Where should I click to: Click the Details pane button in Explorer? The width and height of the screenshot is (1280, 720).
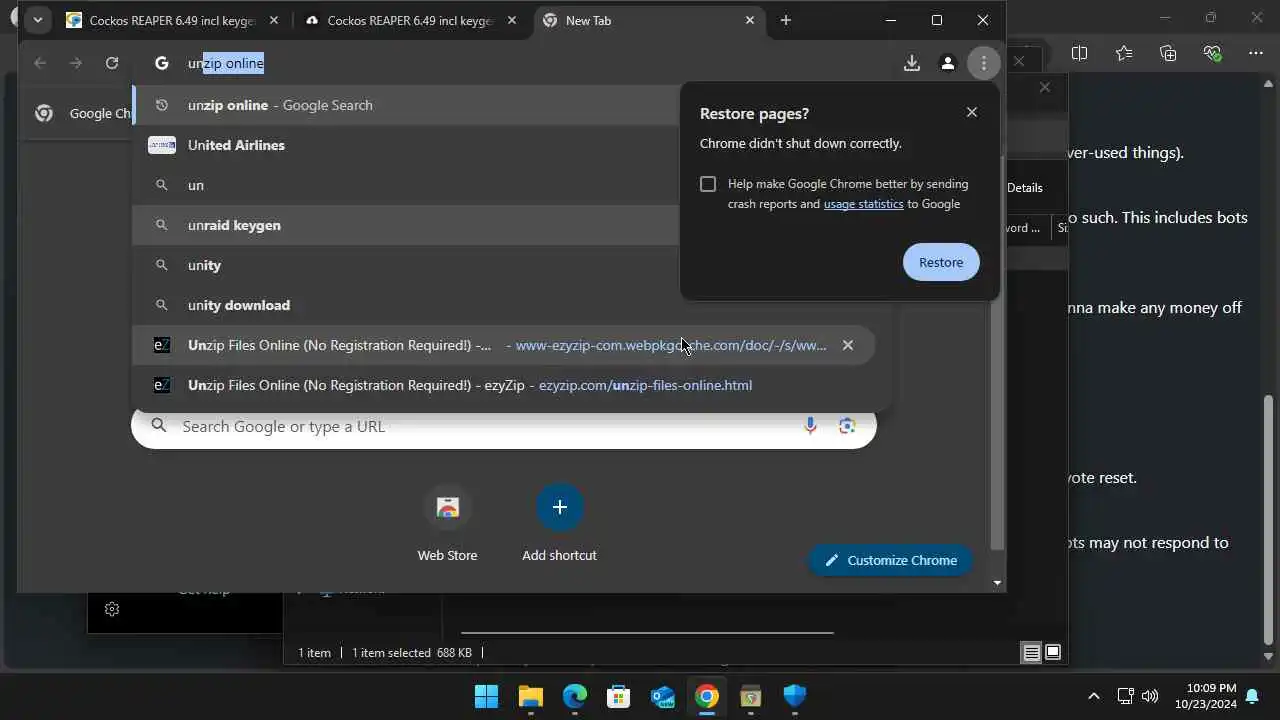[1025, 187]
